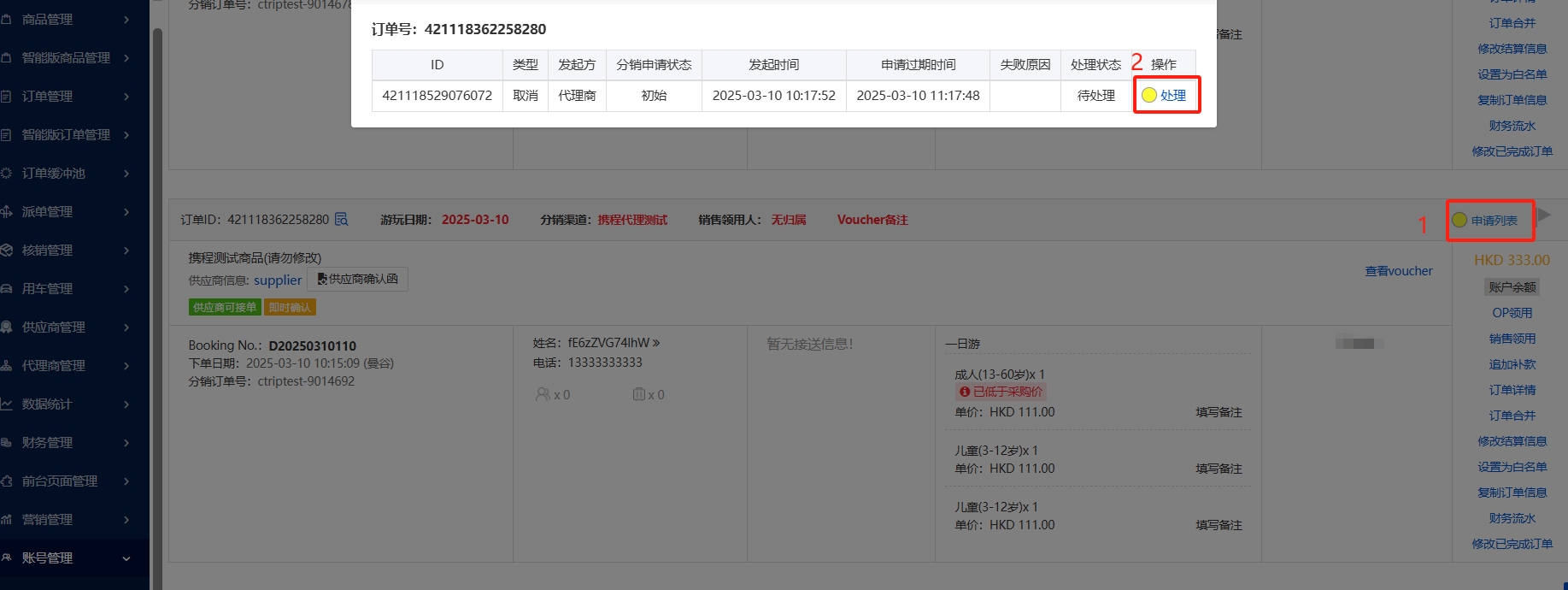Screen dimensions: 1568x590
Task: Open 财务管理 in the sidebar
Action: (x=48, y=442)
